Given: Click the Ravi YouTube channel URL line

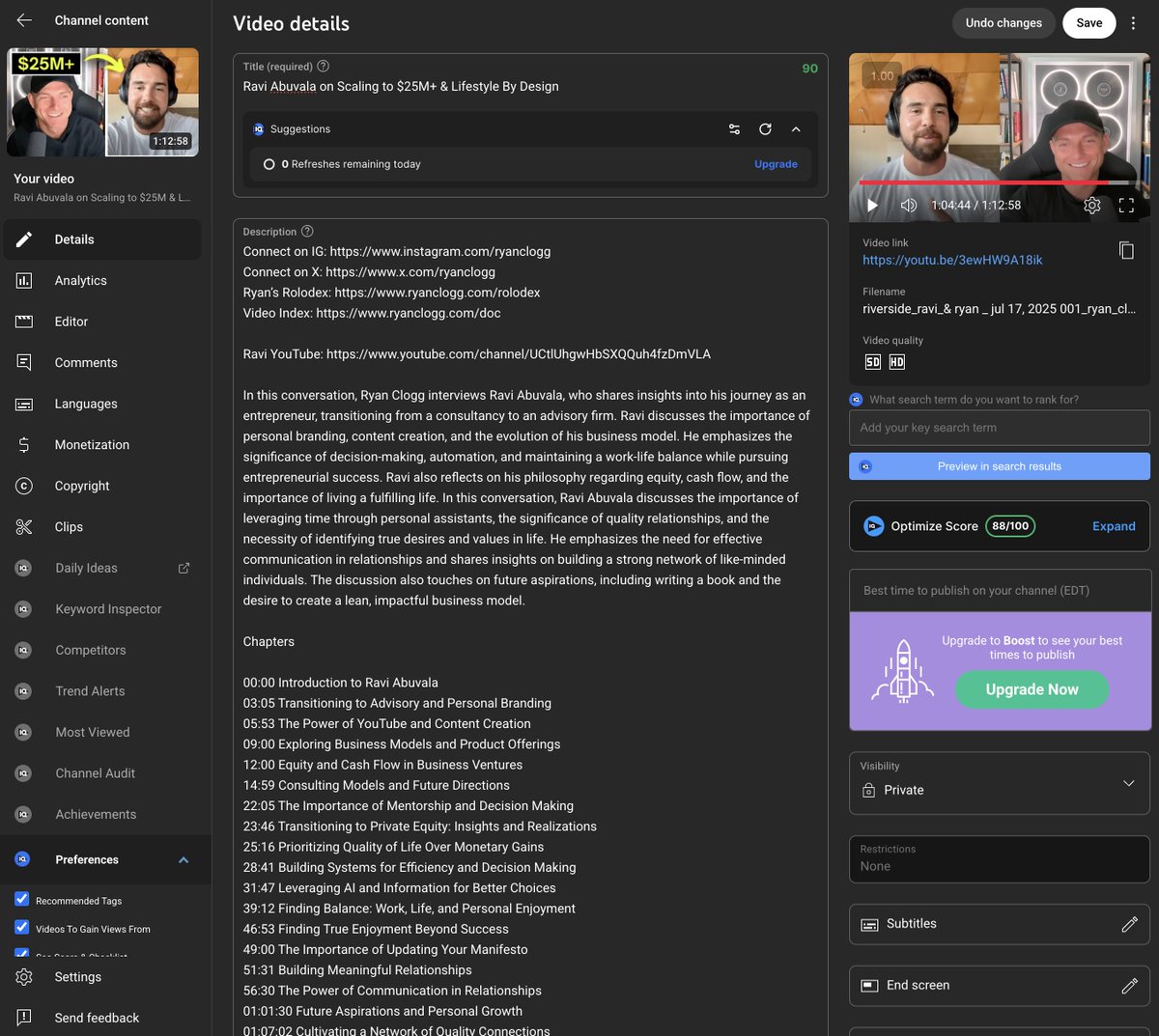Looking at the screenshot, I should click(x=477, y=354).
